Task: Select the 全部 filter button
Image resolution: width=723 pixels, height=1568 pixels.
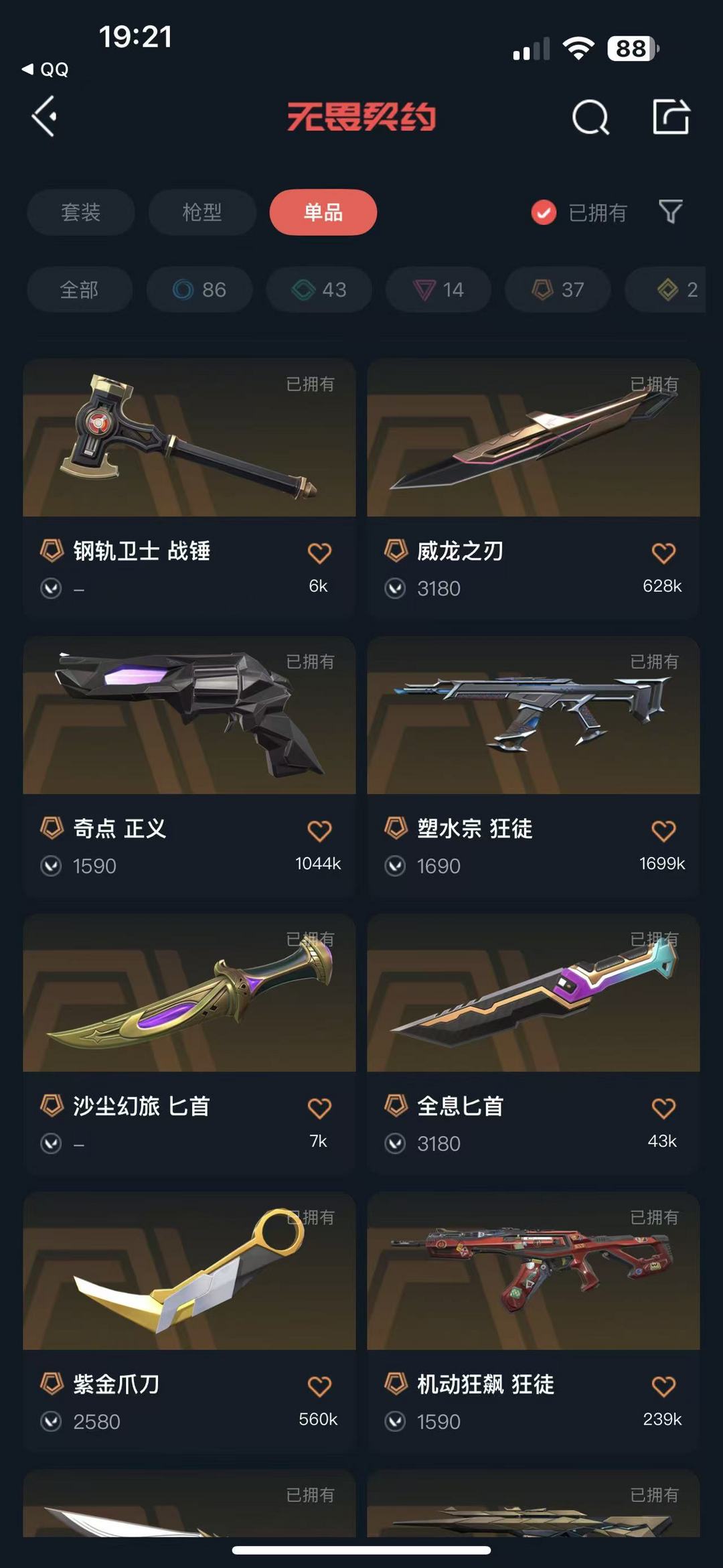Action: click(x=80, y=289)
